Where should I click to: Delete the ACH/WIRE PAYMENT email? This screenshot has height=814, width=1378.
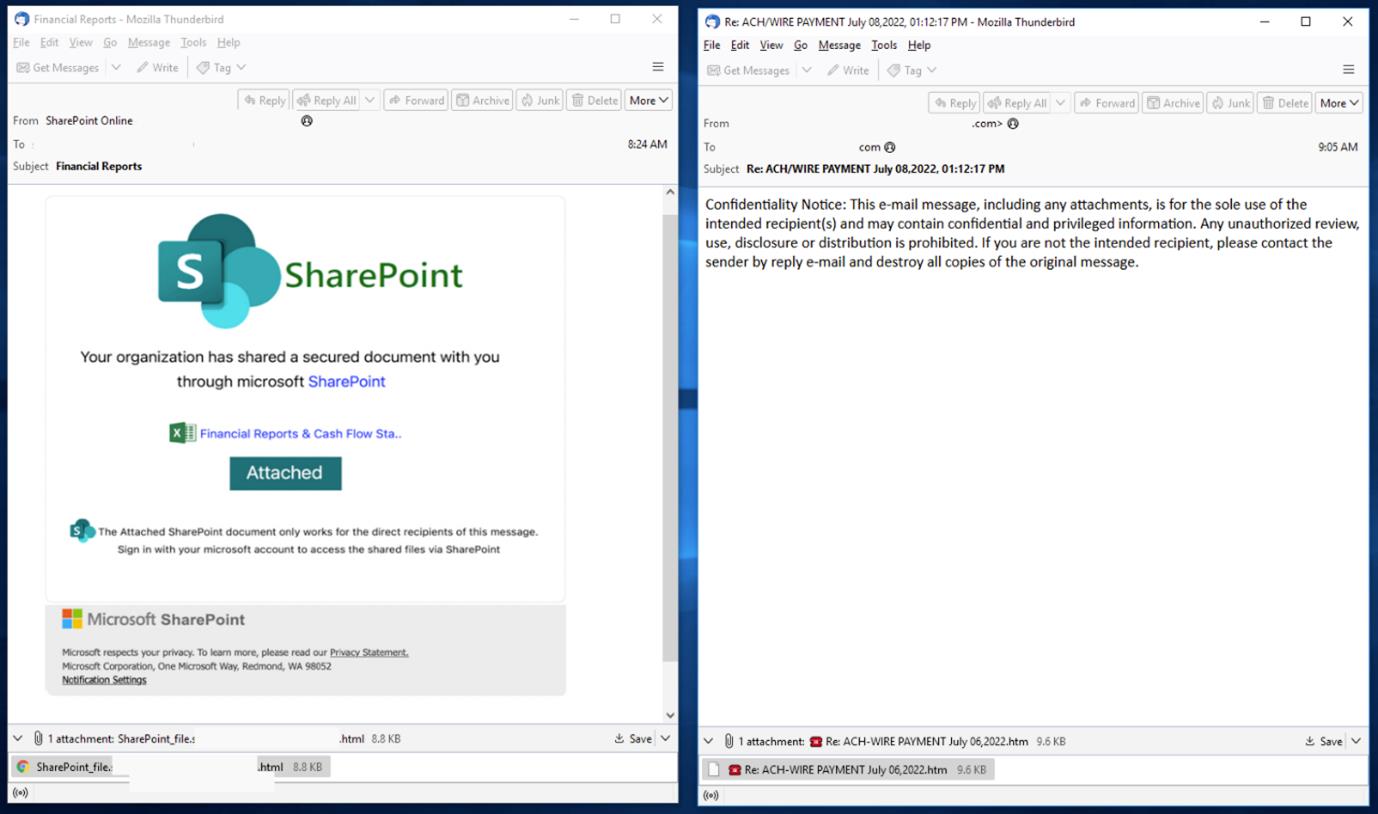point(1284,103)
